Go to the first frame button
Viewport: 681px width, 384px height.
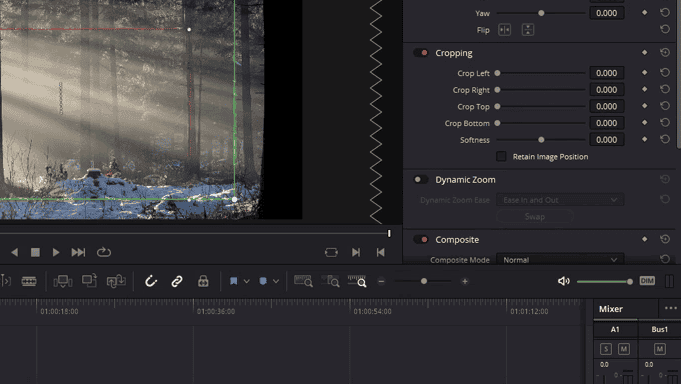pyautogui.click(x=380, y=252)
